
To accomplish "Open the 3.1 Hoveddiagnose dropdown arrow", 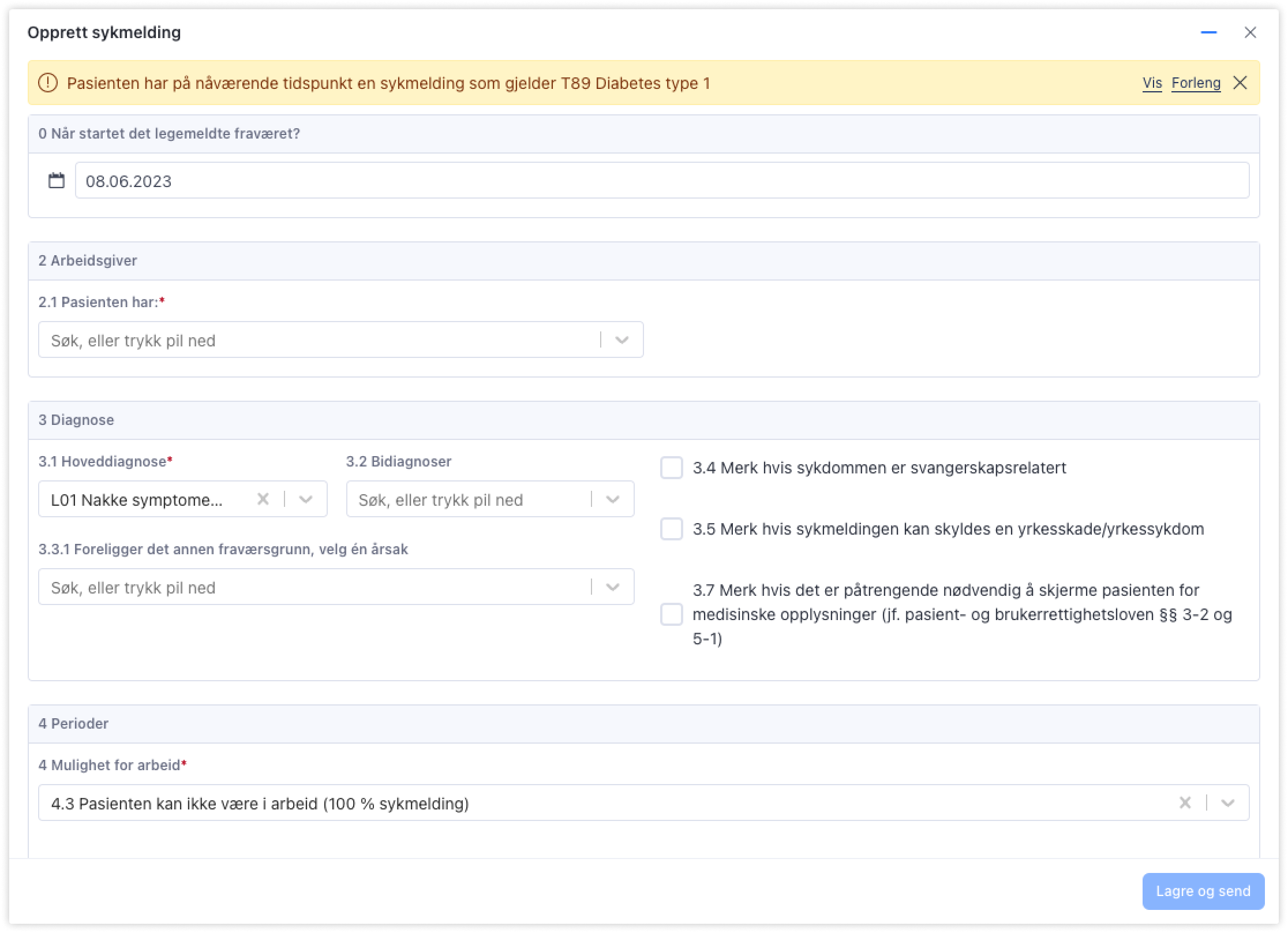I will tap(306, 499).
